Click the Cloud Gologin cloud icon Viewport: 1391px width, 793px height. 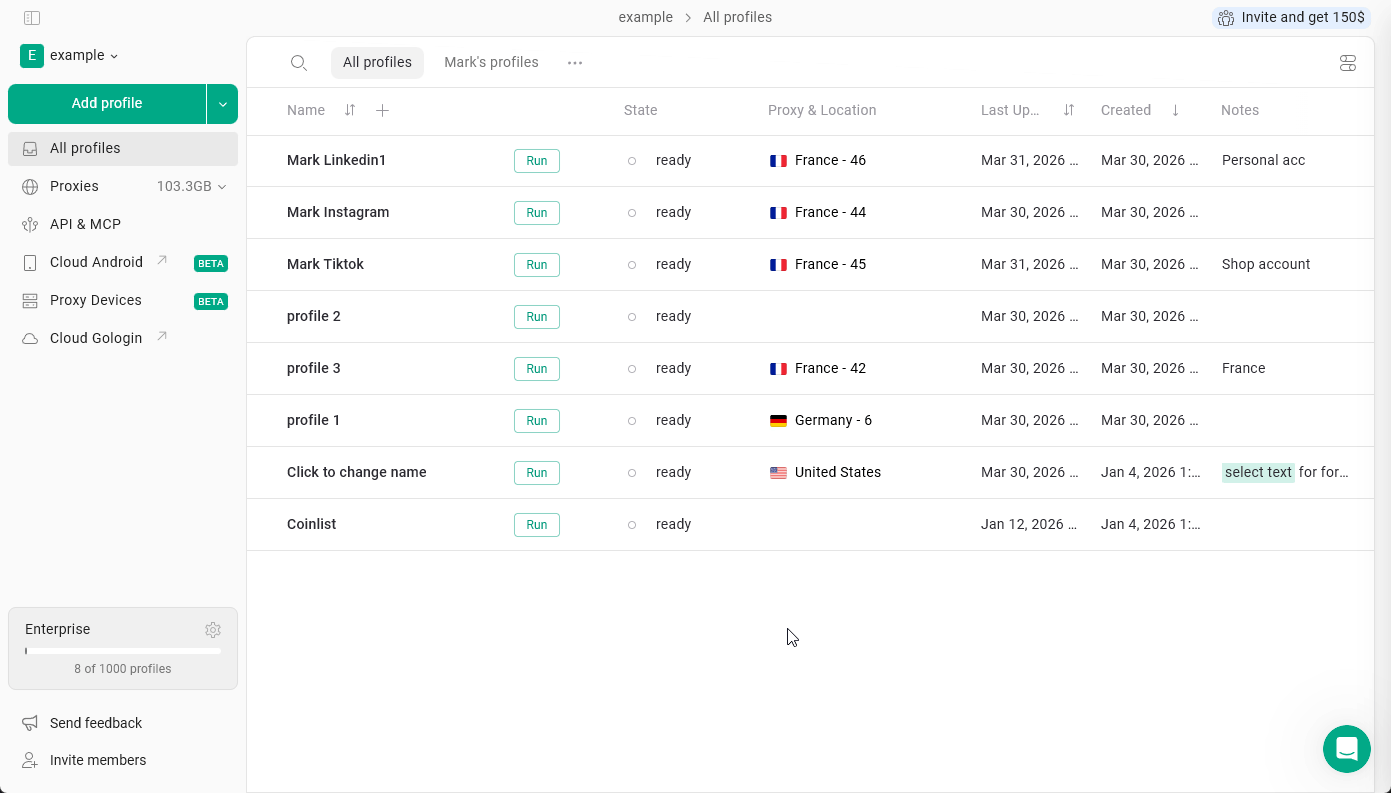30,339
